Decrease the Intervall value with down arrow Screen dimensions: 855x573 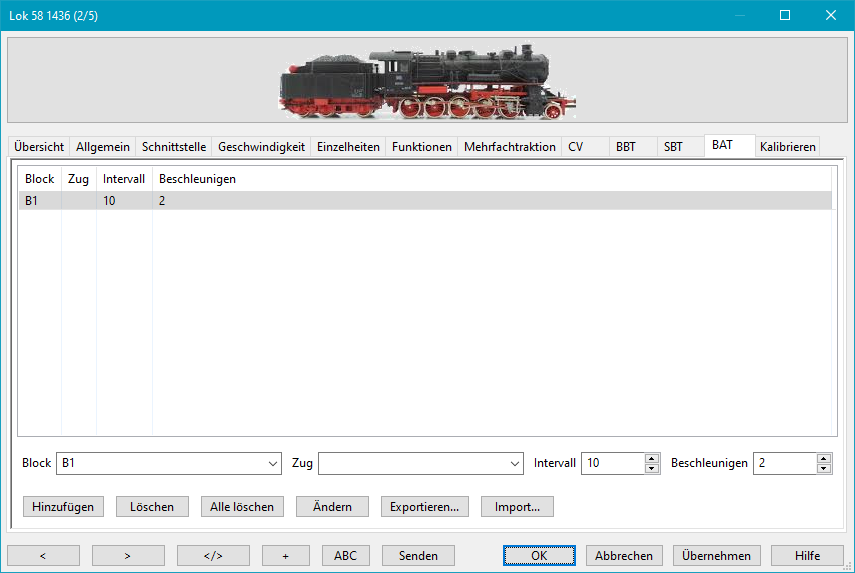(x=652, y=468)
